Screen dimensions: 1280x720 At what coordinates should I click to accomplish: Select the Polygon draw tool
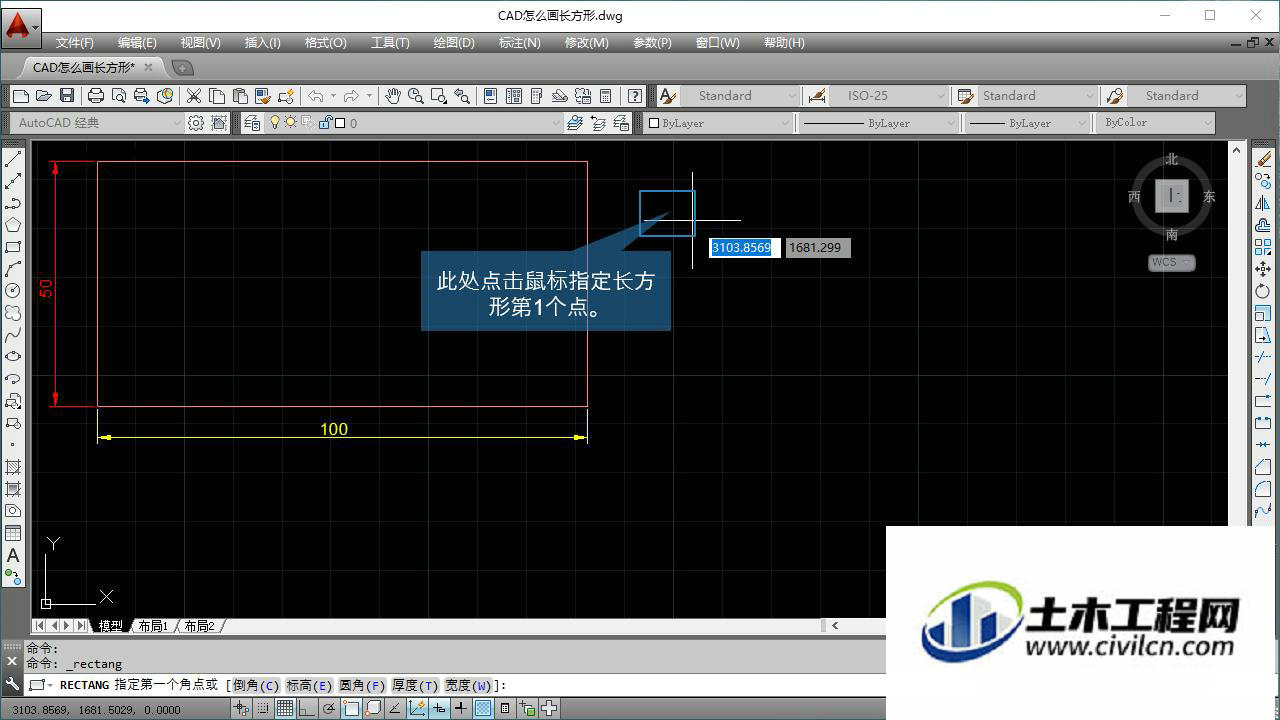(x=13, y=225)
